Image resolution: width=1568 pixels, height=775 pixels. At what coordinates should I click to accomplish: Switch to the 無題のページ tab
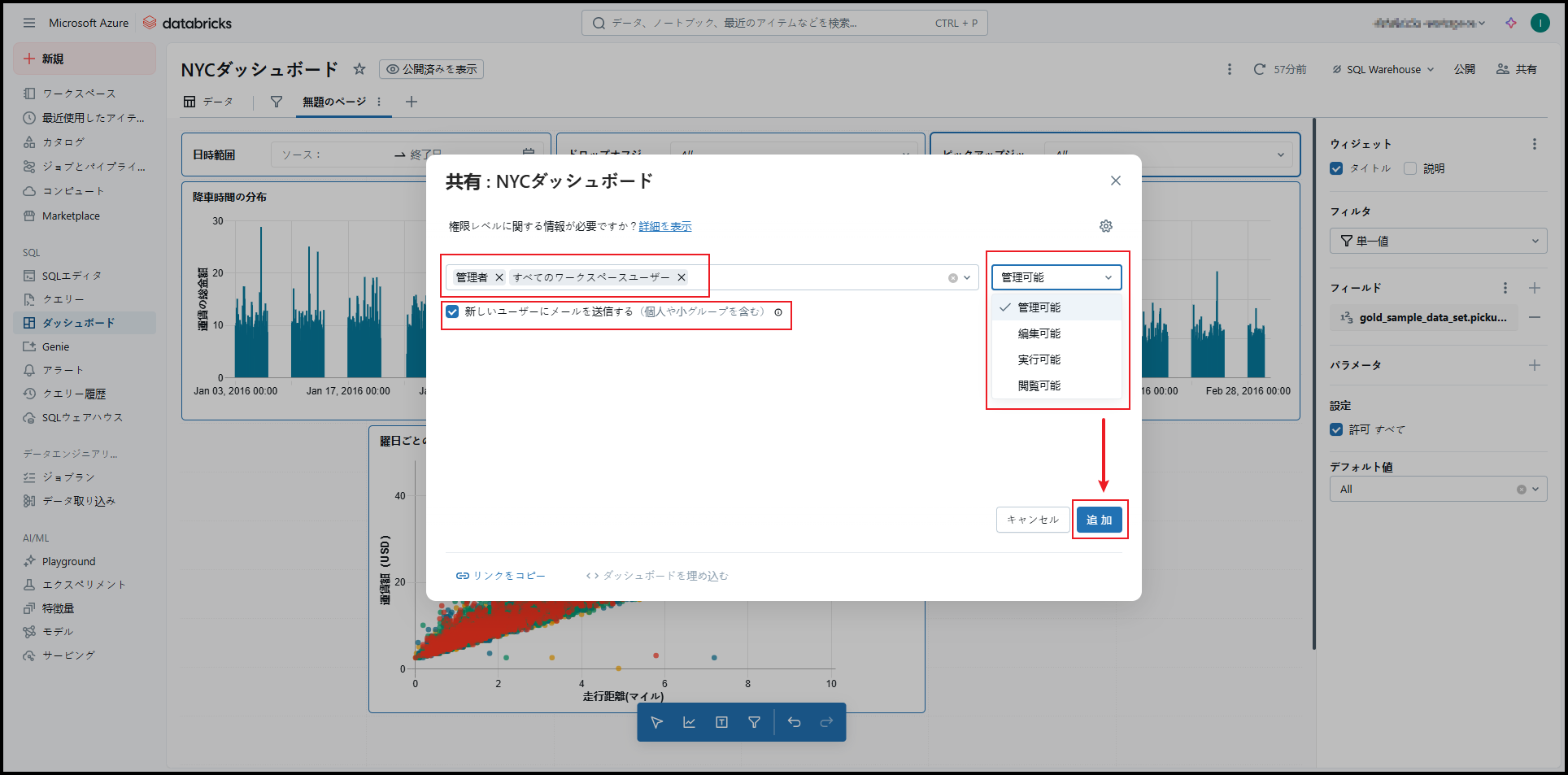pyautogui.click(x=334, y=102)
